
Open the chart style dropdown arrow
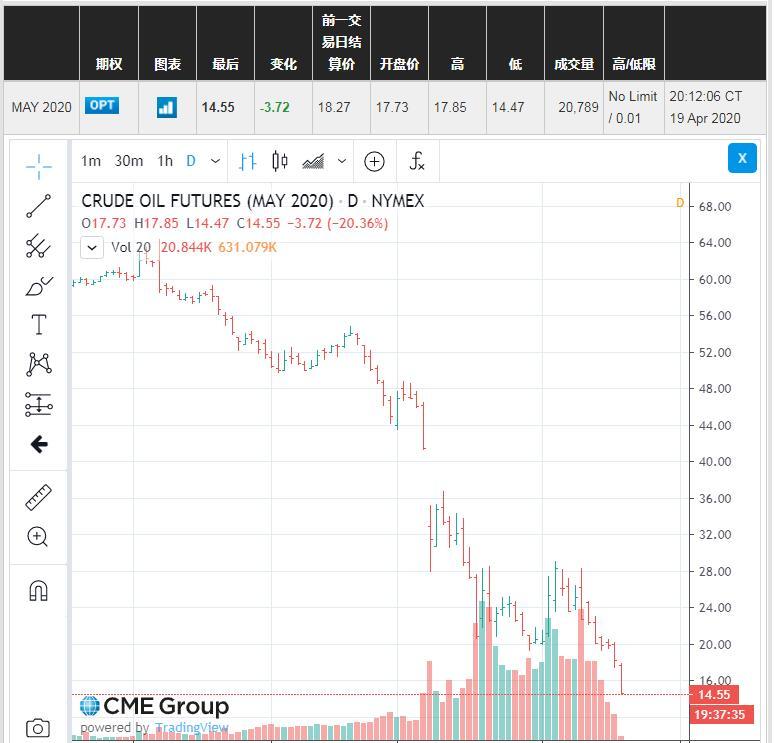point(342,161)
